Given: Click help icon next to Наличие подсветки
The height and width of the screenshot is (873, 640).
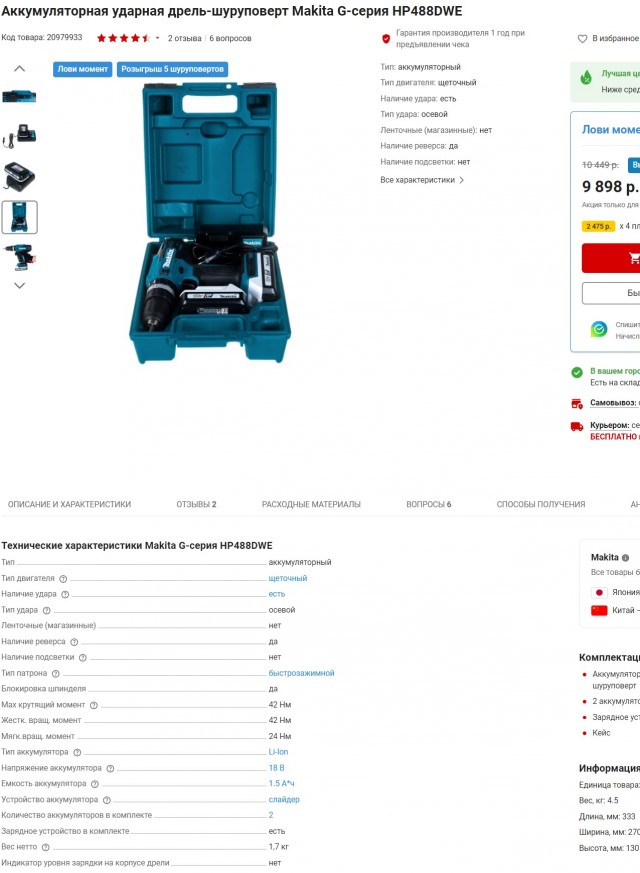Looking at the screenshot, I should pyautogui.click(x=83, y=658).
